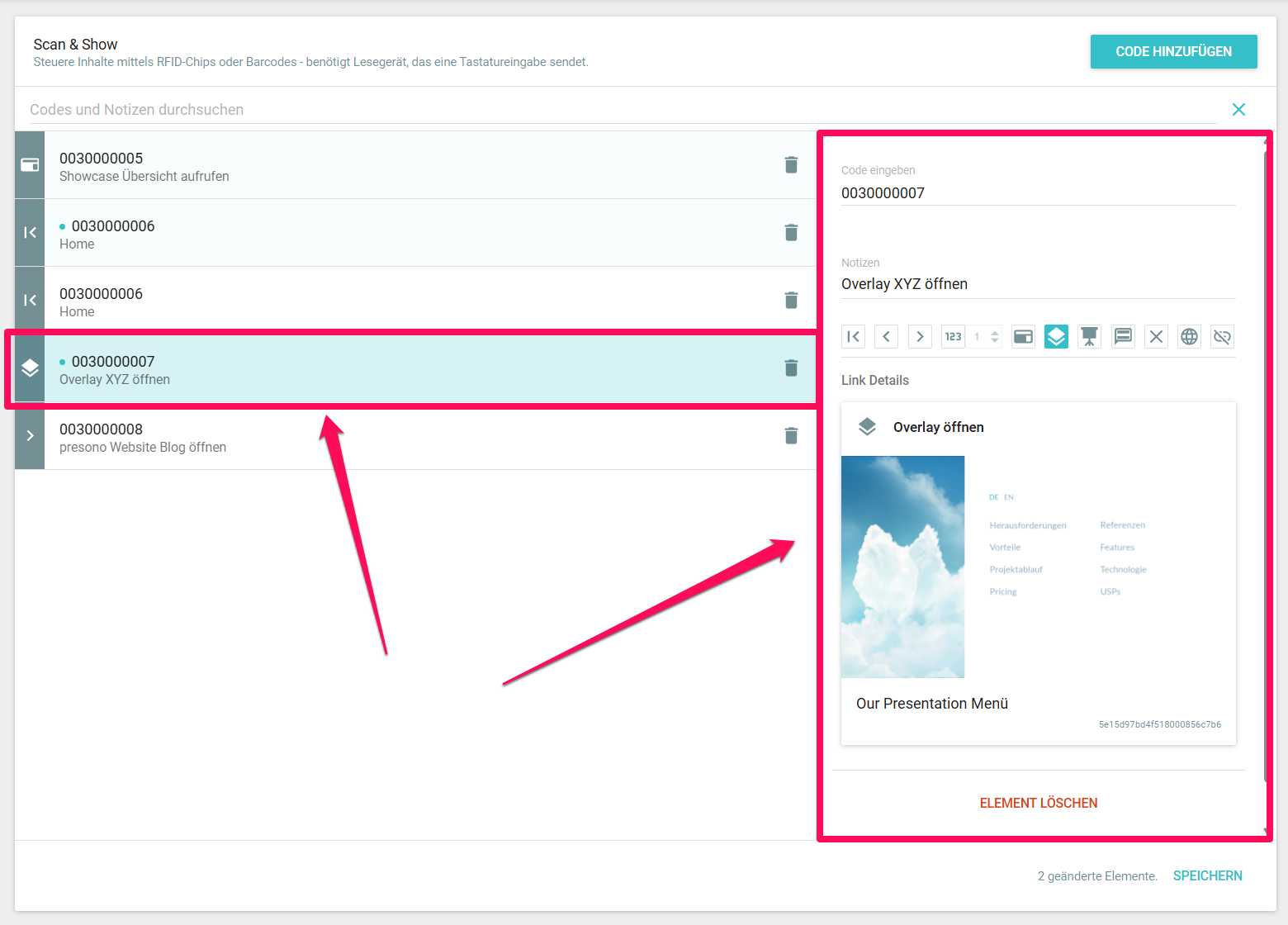Choose the X close-overlay link type icon

tap(1156, 337)
